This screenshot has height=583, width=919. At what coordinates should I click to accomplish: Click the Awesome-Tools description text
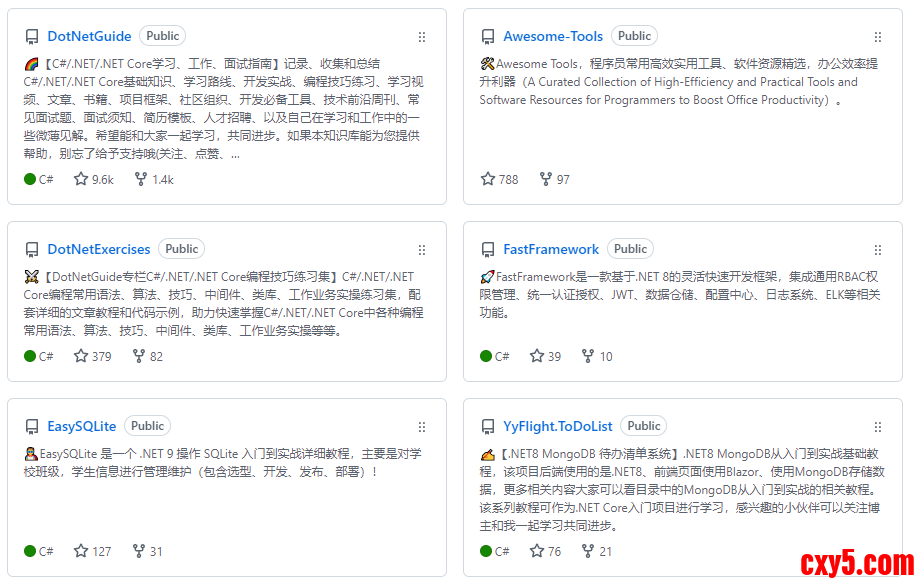pyautogui.click(x=679, y=81)
